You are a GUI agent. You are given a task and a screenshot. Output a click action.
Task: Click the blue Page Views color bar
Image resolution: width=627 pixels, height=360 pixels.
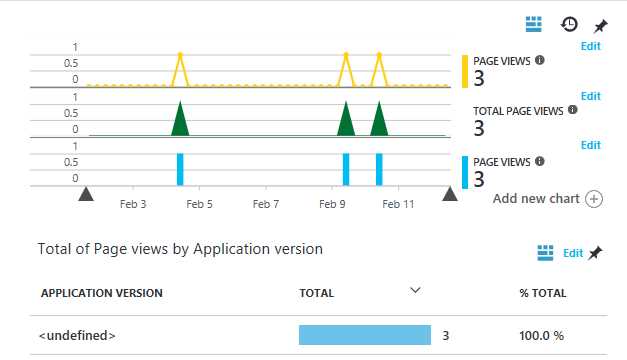(x=465, y=172)
